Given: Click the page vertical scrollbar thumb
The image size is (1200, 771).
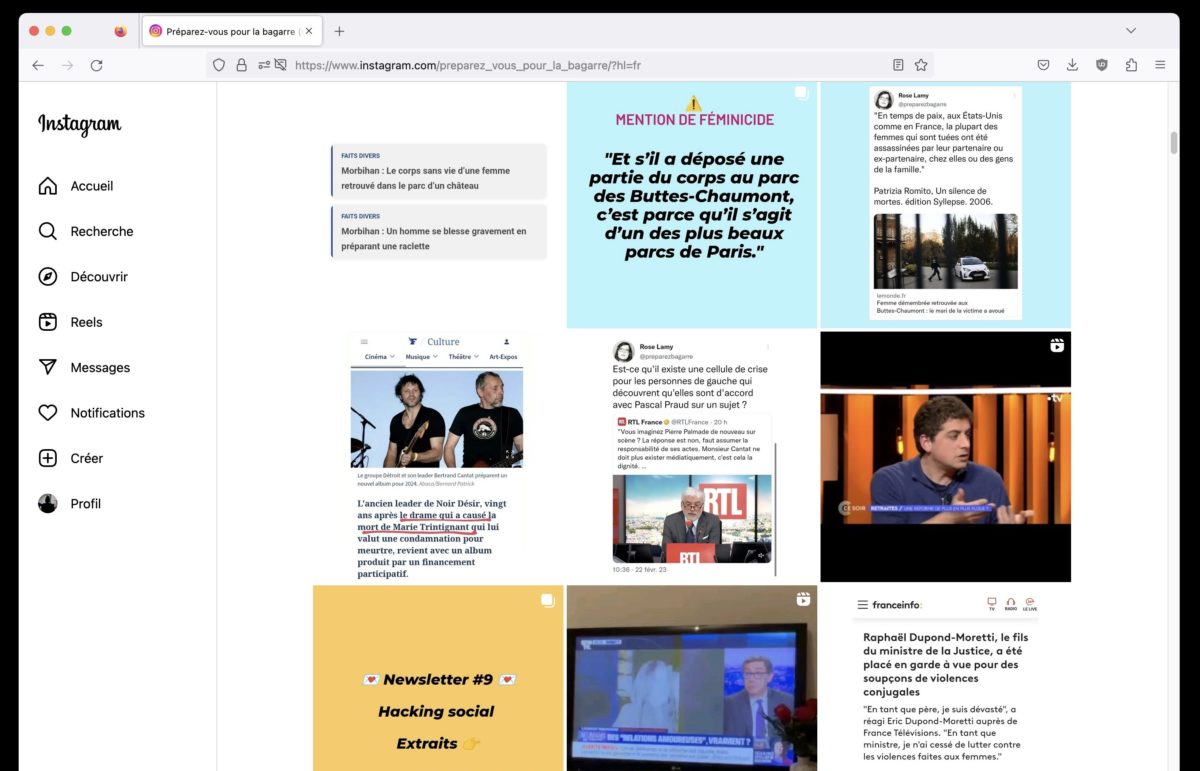Looking at the screenshot, I should [1174, 142].
